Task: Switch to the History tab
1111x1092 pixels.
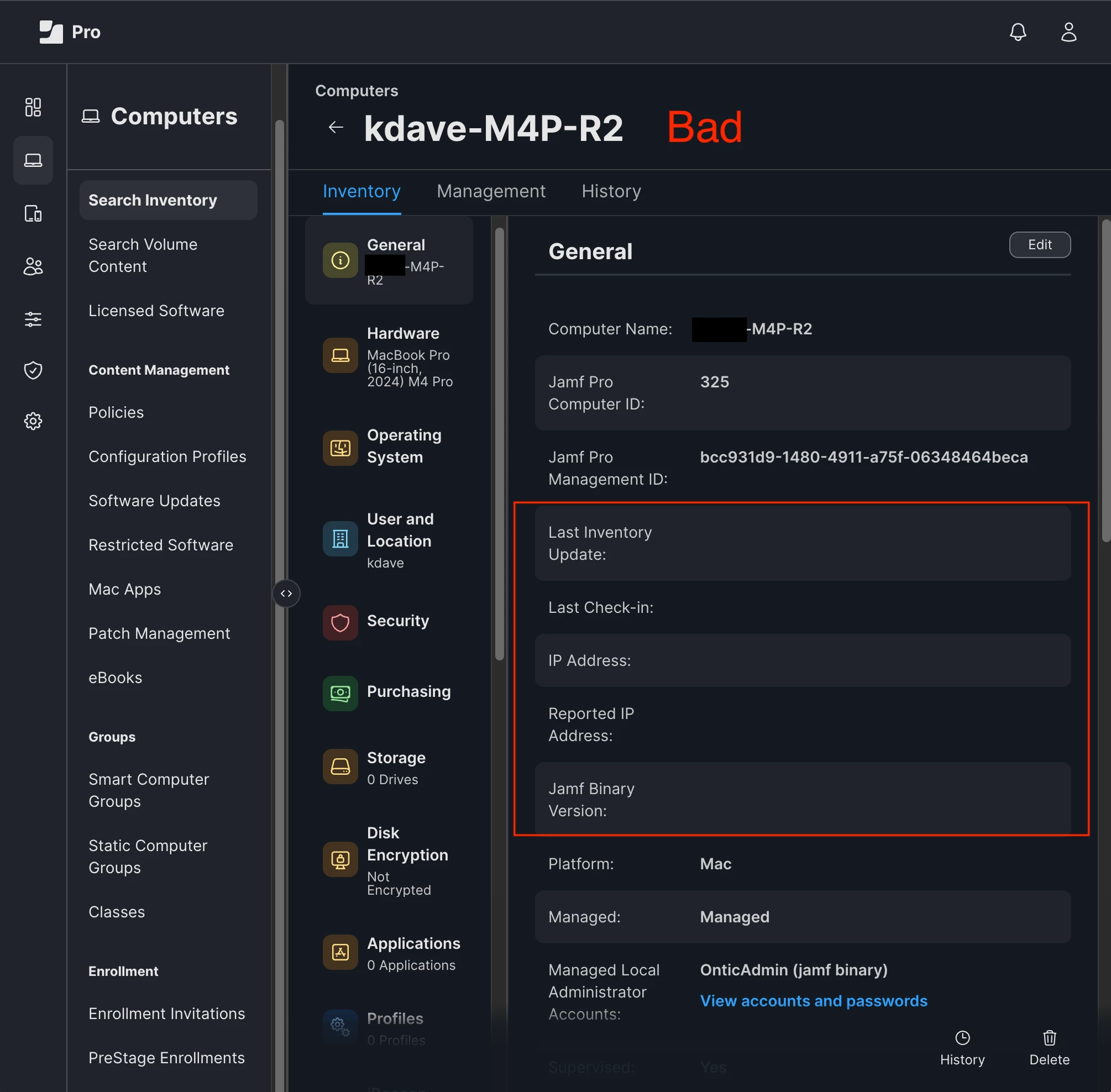Action: pos(611,192)
